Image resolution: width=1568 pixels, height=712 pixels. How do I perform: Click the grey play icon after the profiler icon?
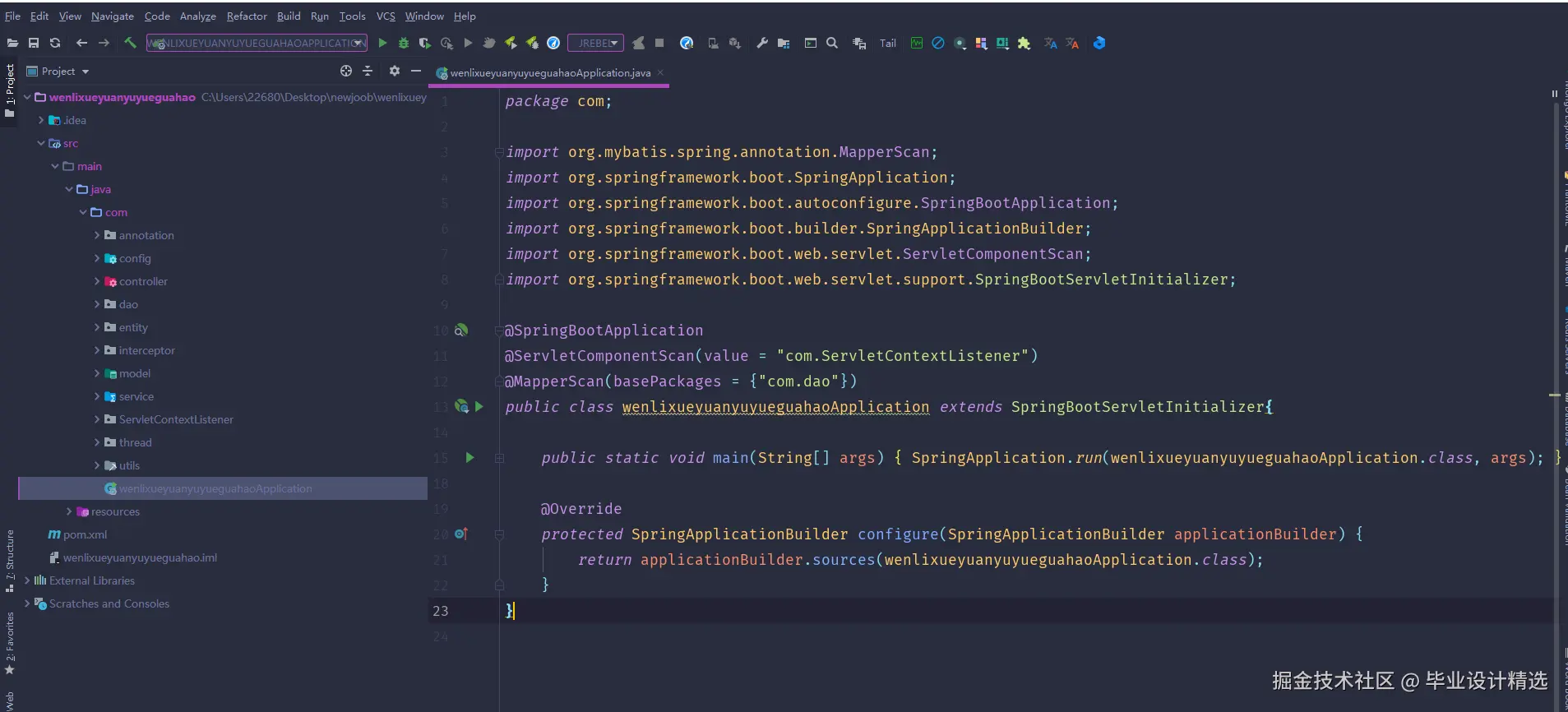pos(468,43)
